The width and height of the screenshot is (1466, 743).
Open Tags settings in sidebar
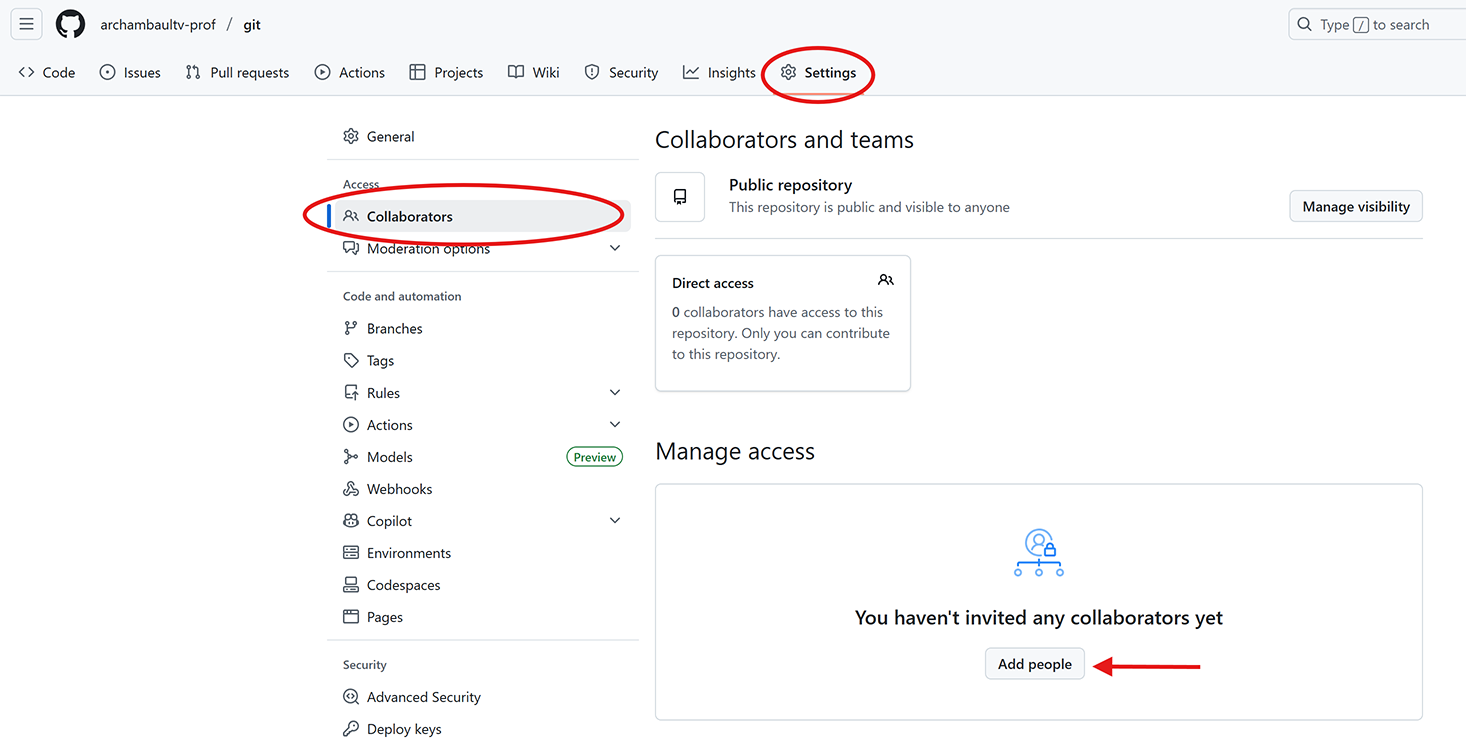(x=380, y=360)
